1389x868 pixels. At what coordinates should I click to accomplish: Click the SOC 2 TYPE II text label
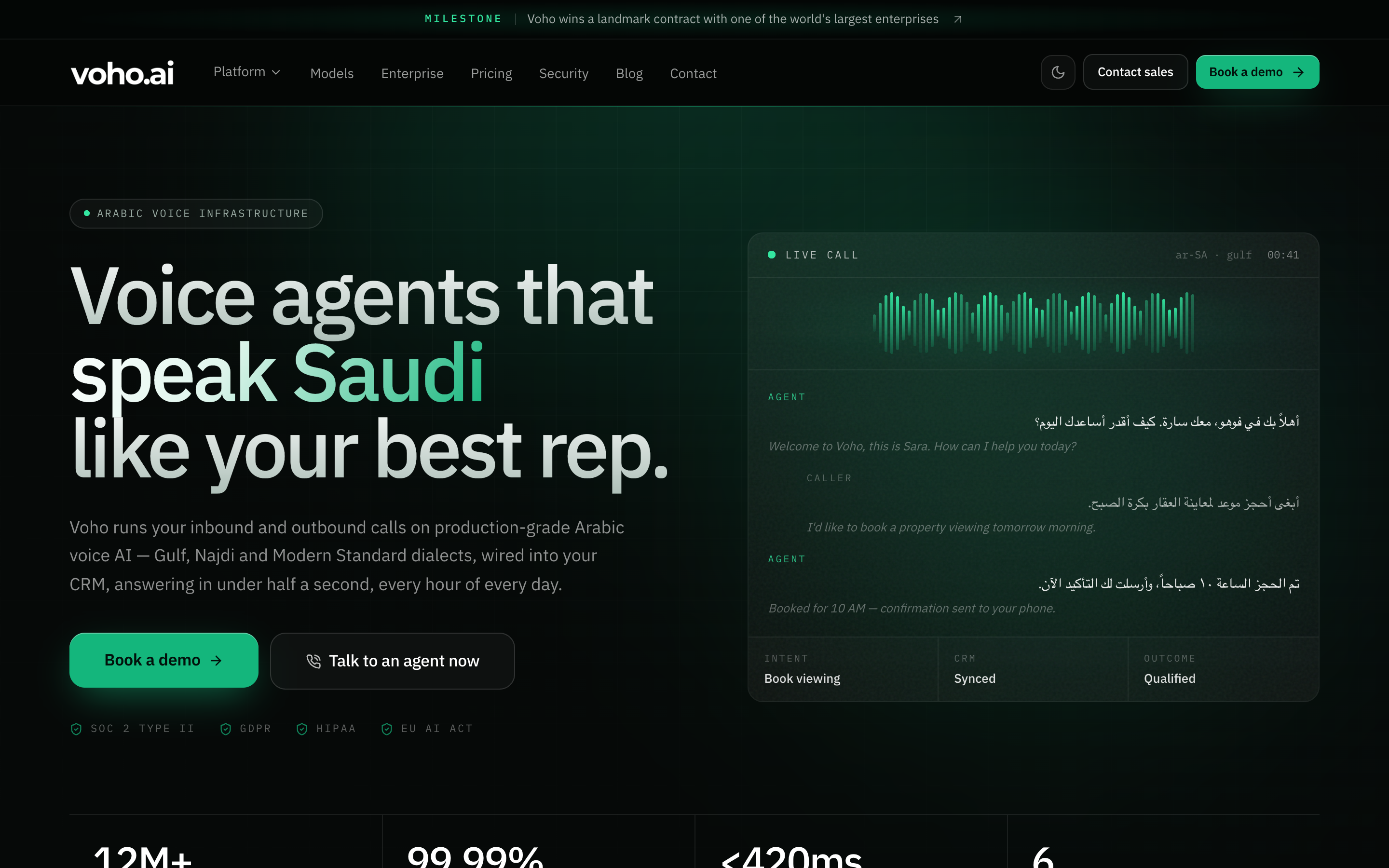143,729
